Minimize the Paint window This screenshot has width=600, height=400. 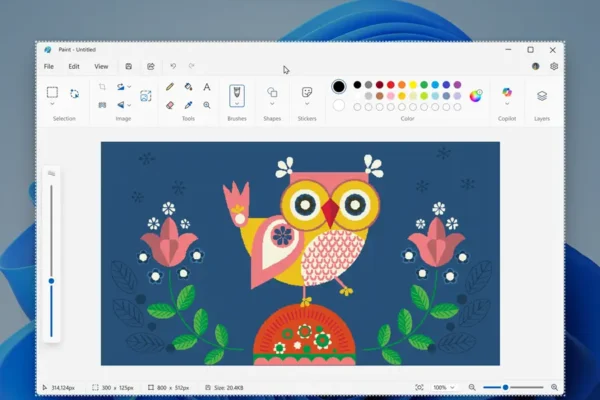pyautogui.click(x=508, y=50)
